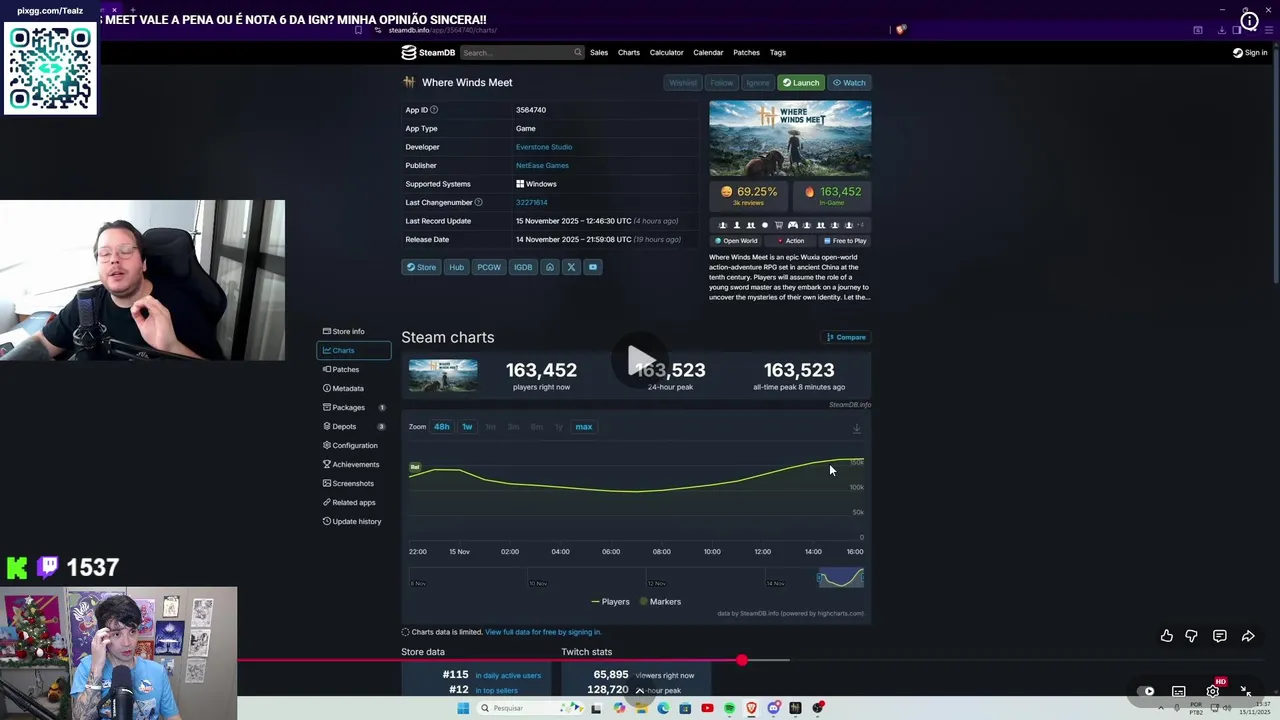Click the shopping cart category icon
Viewport: 1280px width, 720px height.
pyautogui.click(x=779, y=225)
